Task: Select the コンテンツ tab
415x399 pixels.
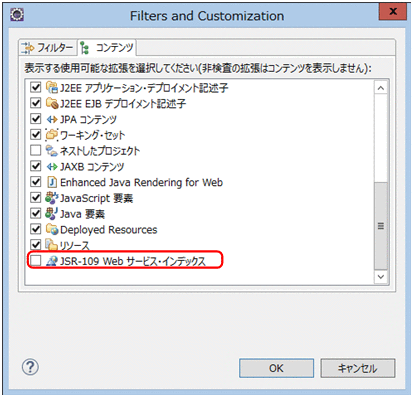Action: [x=107, y=48]
